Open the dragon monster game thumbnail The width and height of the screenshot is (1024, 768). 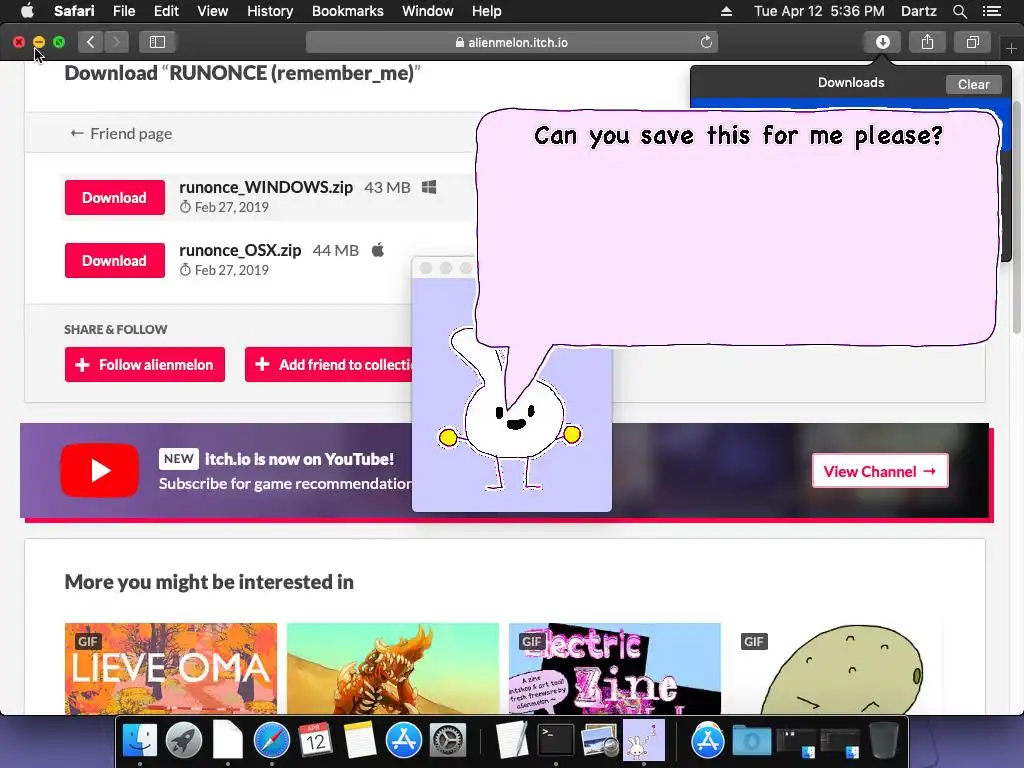(x=392, y=668)
